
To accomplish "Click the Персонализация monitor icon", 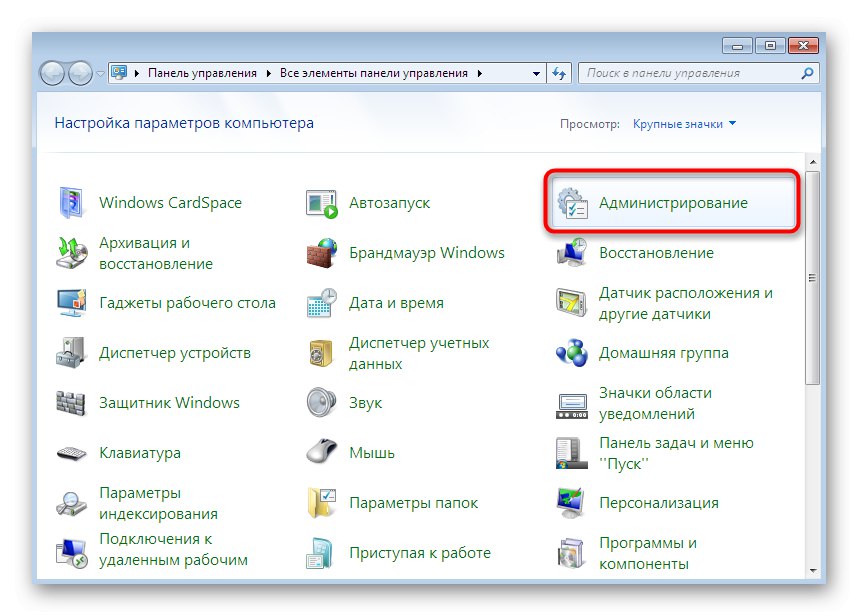I will point(571,503).
